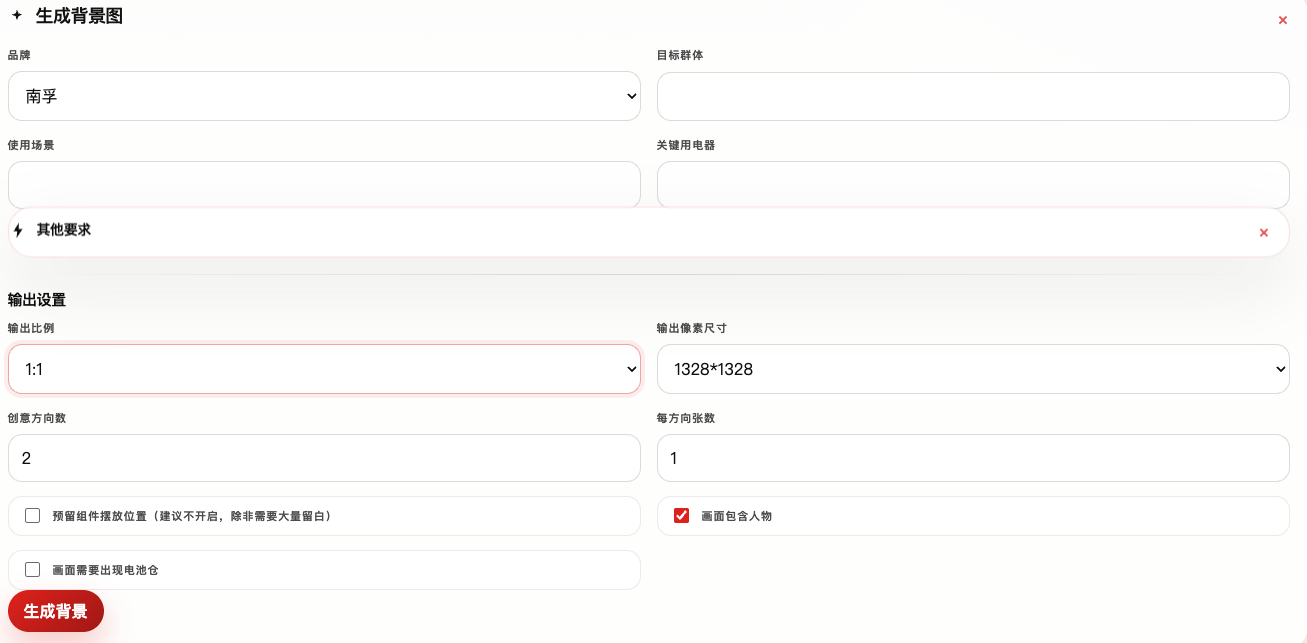Click the 生成背景 button
This screenshot has height=643, width=1307.
(x=56, y=611)
